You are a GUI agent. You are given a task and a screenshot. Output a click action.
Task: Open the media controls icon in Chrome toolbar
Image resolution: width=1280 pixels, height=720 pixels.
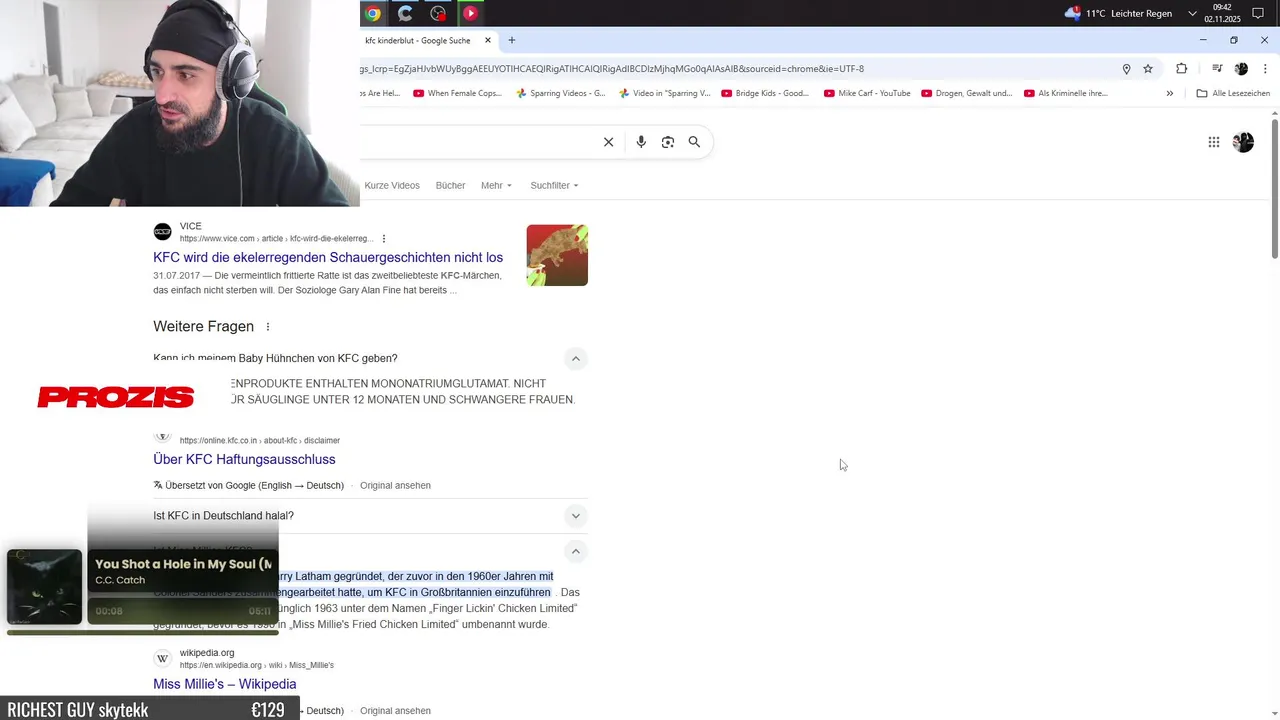(x=1217, y=69)
